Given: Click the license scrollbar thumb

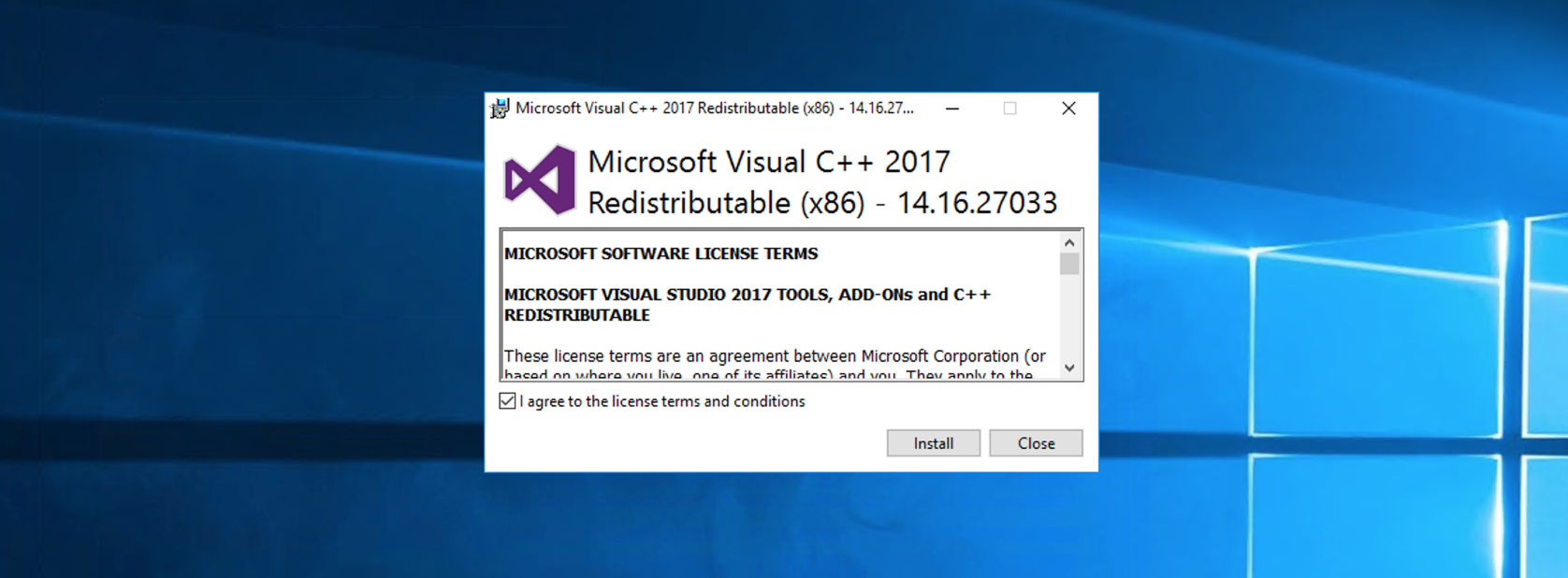Looking at the screenshot, I should [x=1069, y=264].
